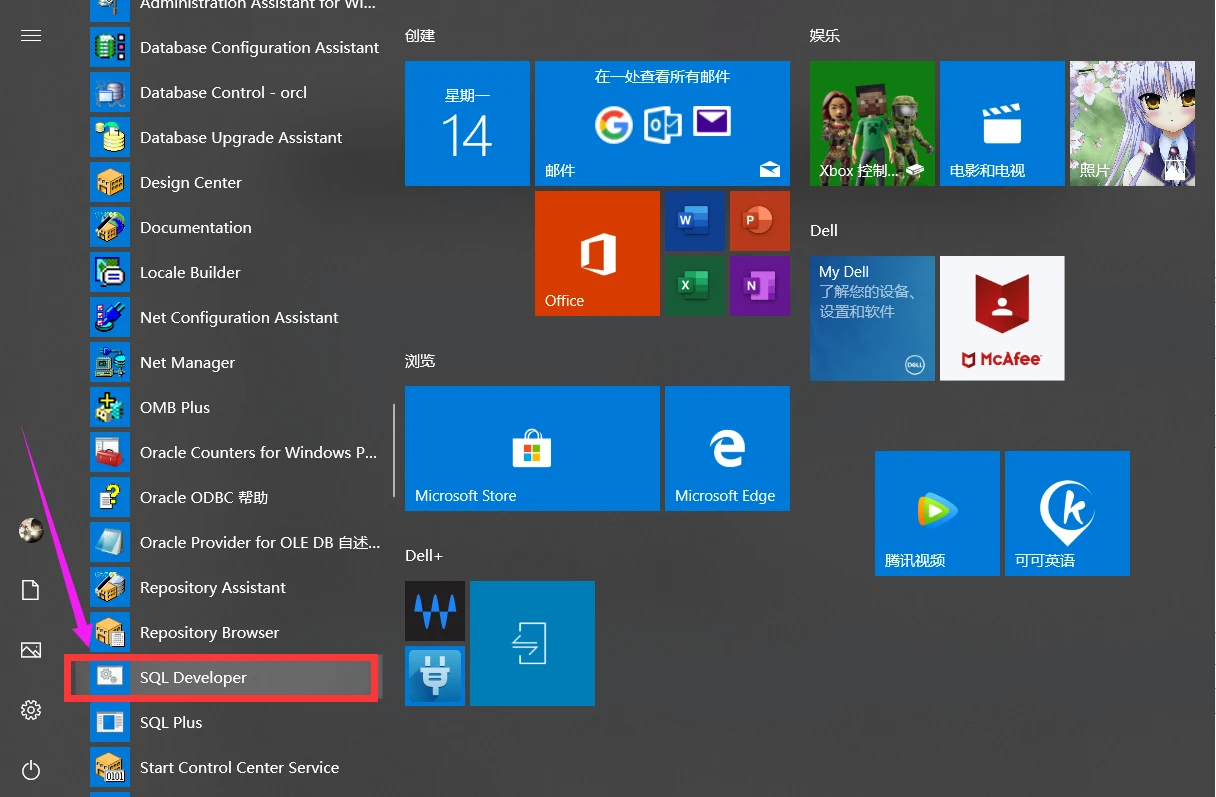This screenshot has width=1216, height=797.
Task: Open SQL Plus
Action: (236, 722)
